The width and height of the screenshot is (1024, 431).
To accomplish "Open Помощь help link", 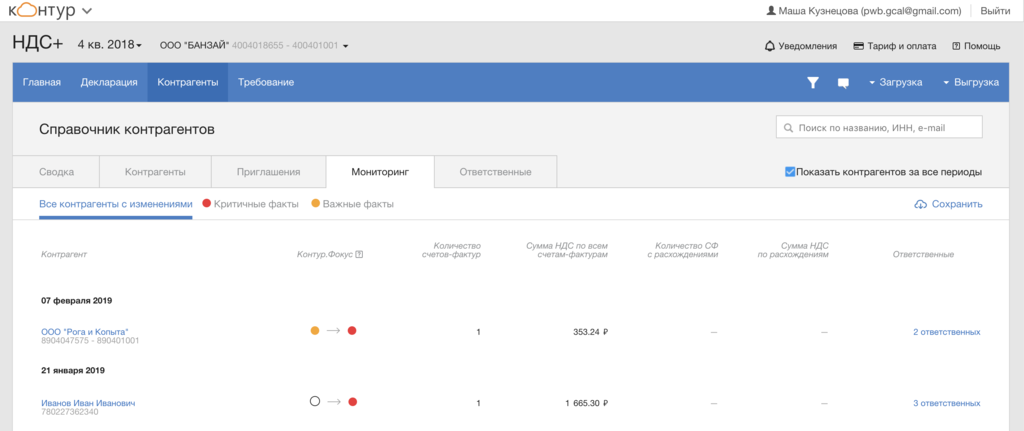I will click(x=976, y=46).
